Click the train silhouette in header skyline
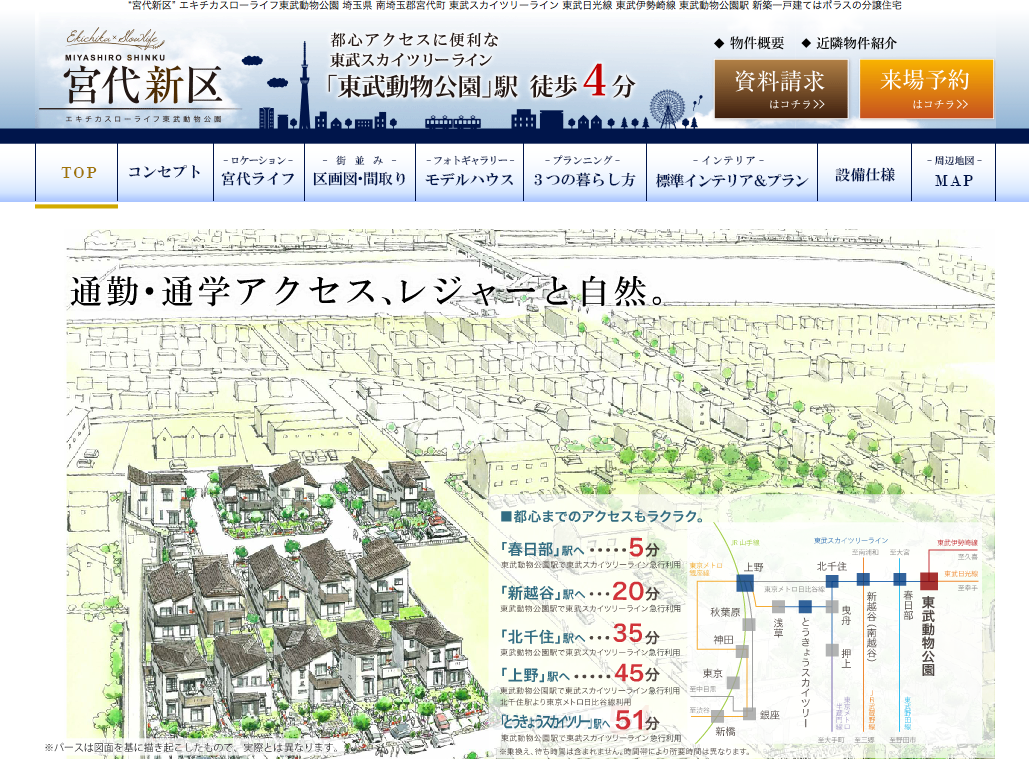Viewport: 1029px width, 770px height. (455, 122)
